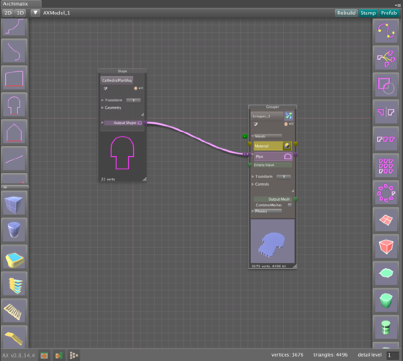Toggle the CombineMeshes checkbox
Viewport: 403px width, 361px height.
290,205
